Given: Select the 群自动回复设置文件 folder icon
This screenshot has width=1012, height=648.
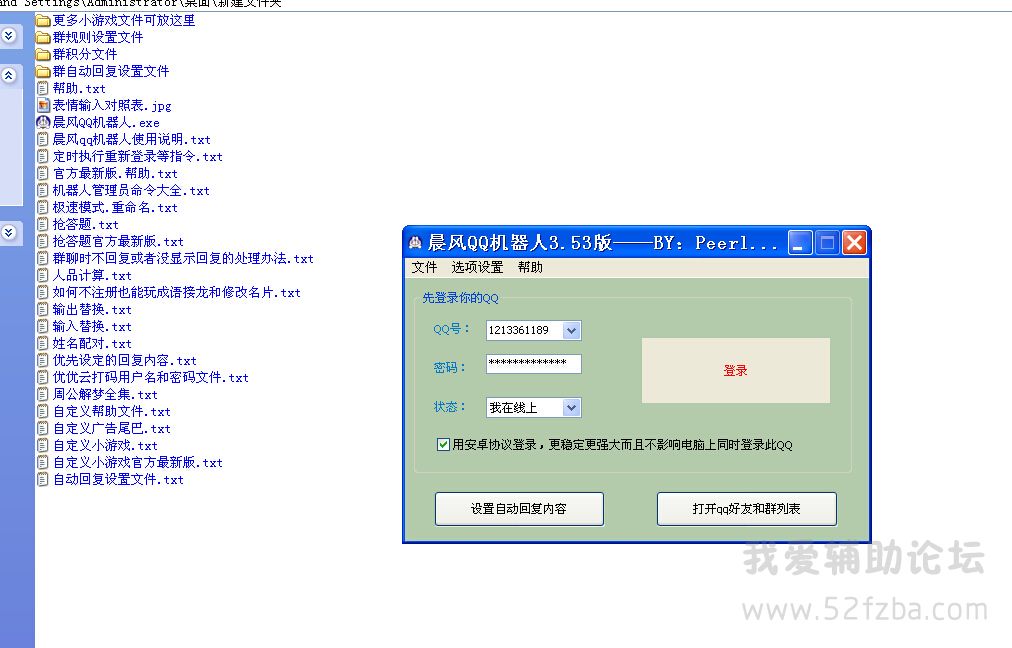Looking at the screenshot, I should pyautogui.click(x=43, y=72).
